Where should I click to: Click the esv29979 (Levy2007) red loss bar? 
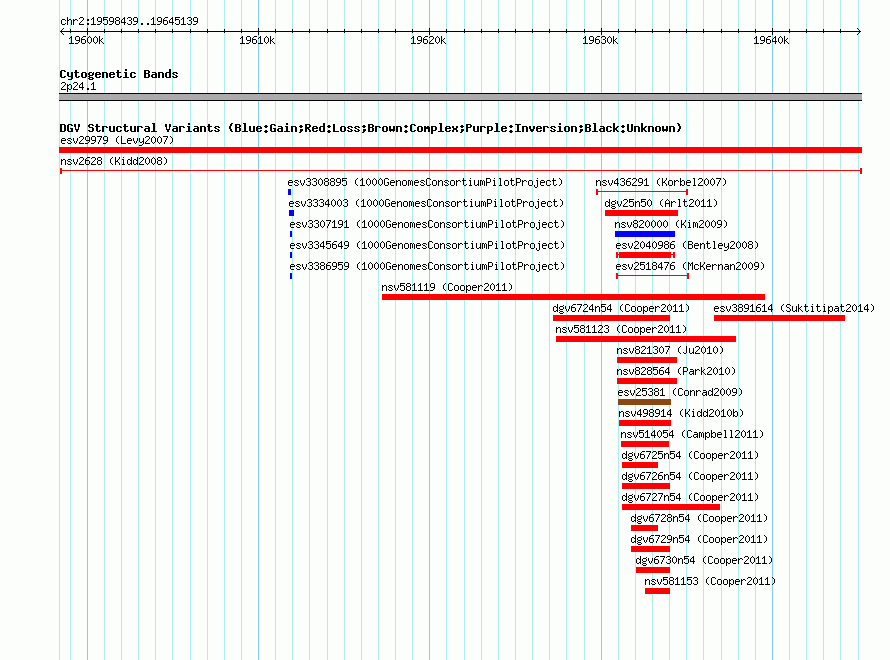(x=460, y=150)
